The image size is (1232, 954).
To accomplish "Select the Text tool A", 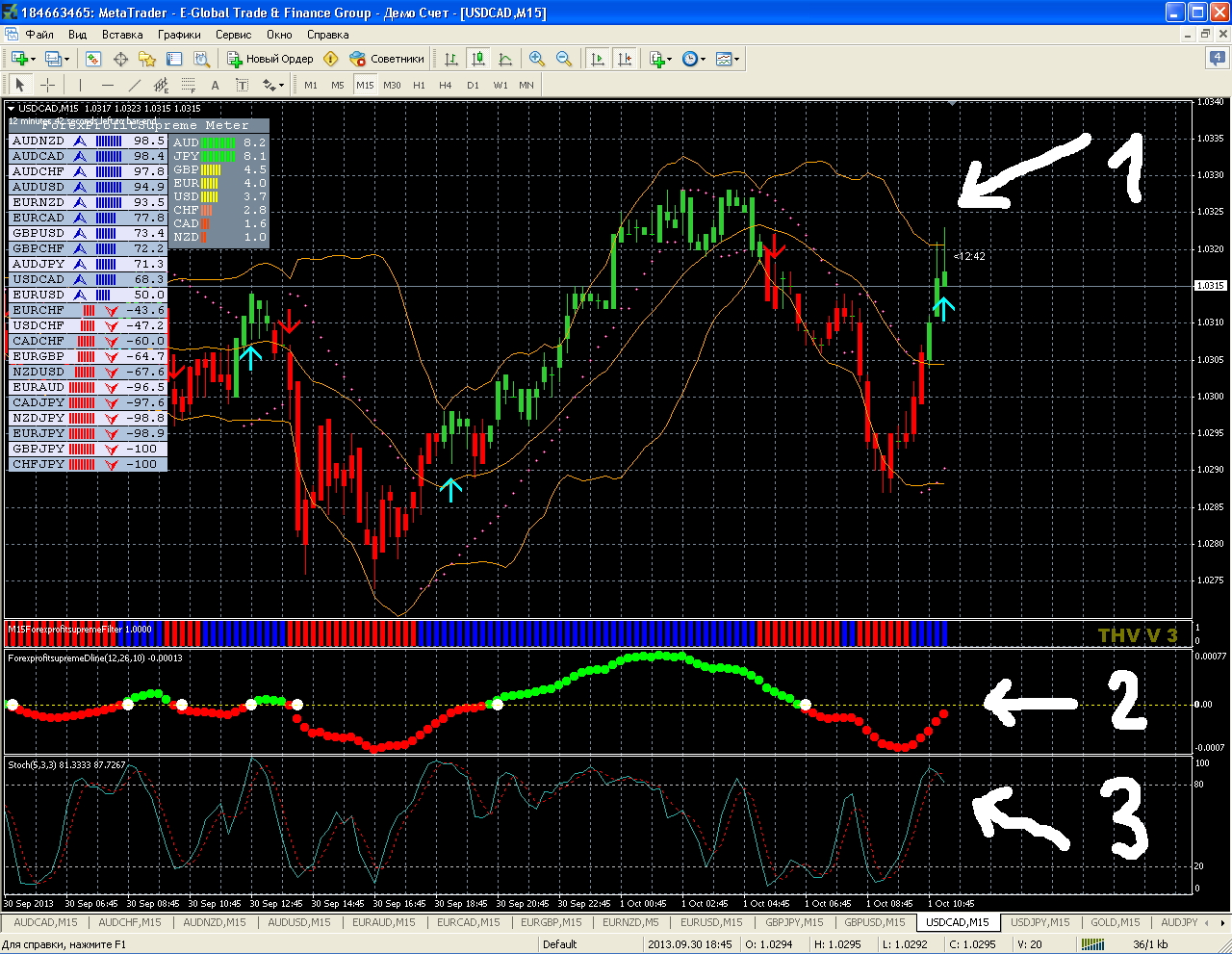I will pyautogui.click(x=215, y=85).
